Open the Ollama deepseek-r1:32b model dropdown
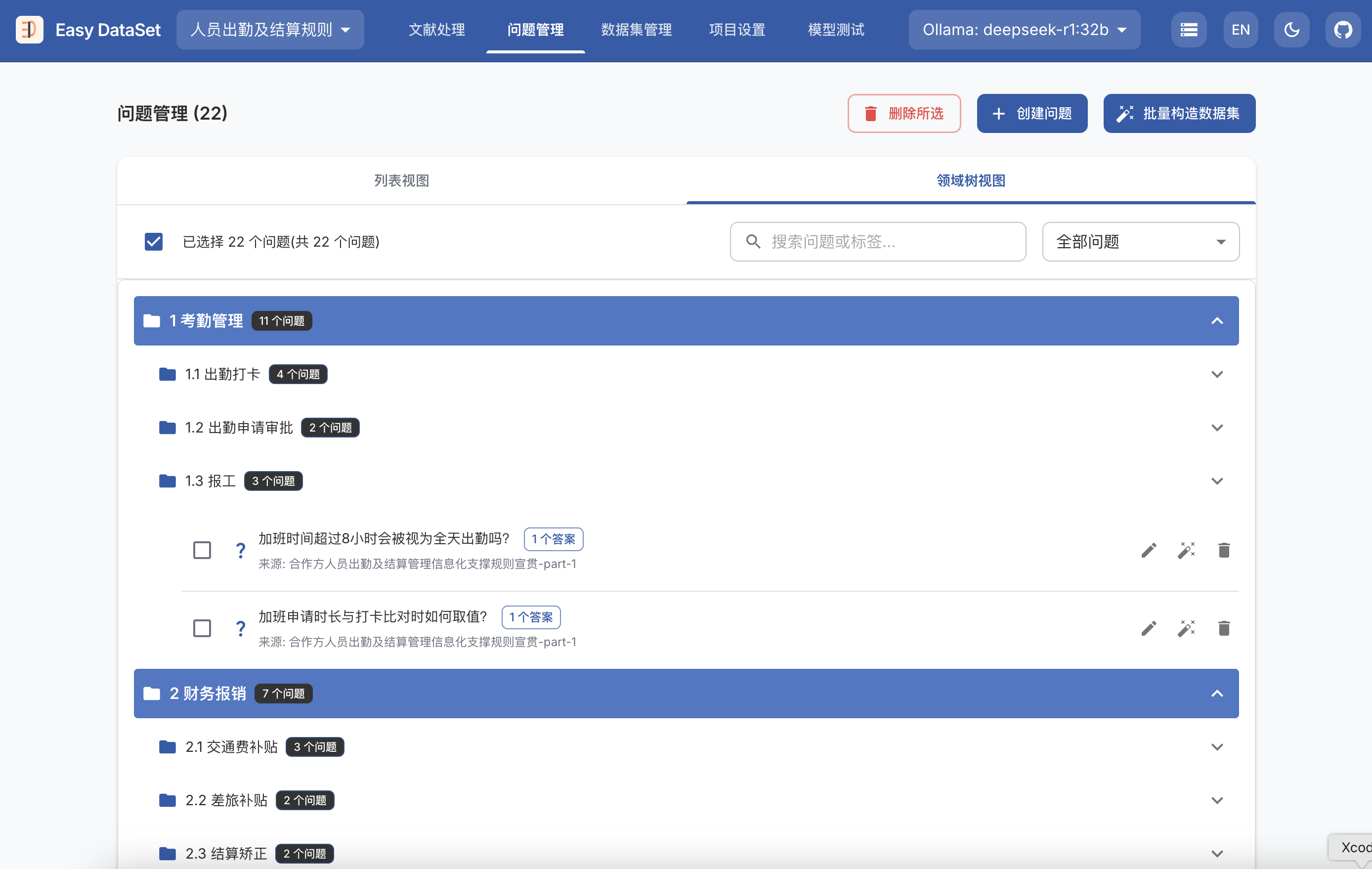This screenshot has height=869, width=1372. [1024, 30]
